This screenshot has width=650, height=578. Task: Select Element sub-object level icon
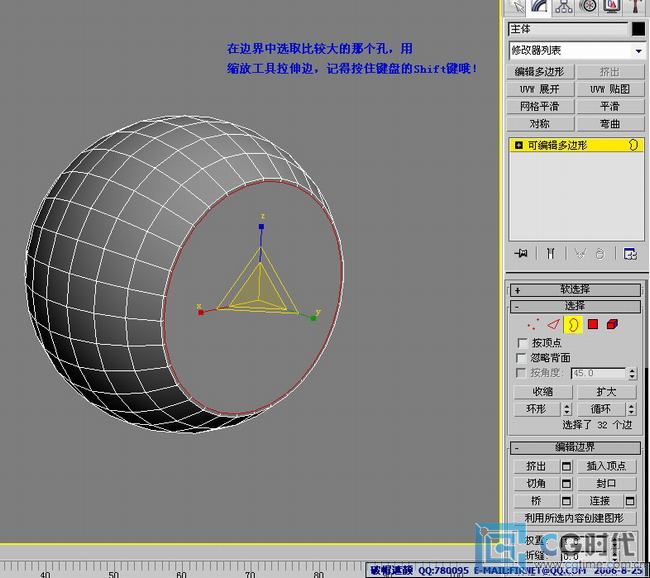[x=612, y=324]
